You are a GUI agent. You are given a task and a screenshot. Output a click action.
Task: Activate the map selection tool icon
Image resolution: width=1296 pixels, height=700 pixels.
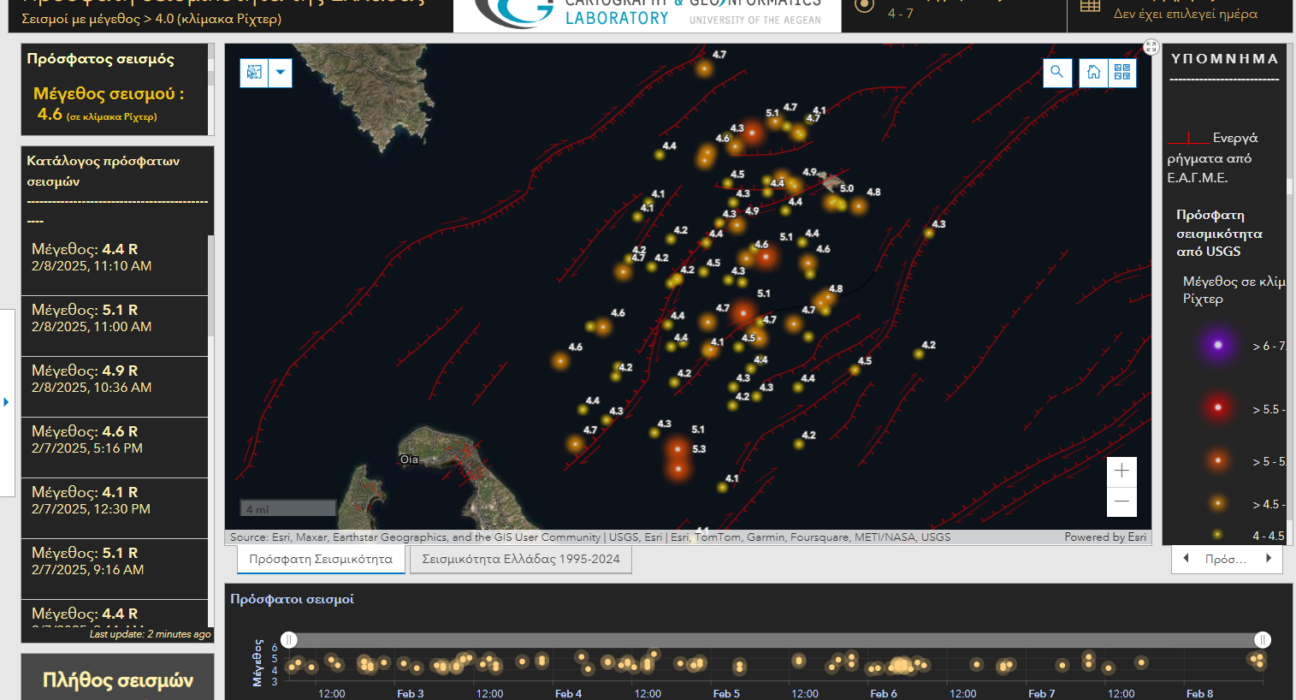click(x=254, y=73)
